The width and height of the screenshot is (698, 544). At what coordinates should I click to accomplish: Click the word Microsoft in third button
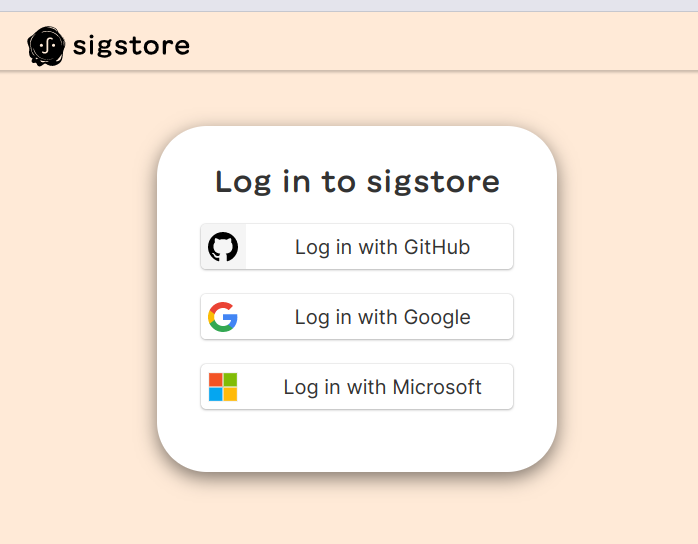437,387
